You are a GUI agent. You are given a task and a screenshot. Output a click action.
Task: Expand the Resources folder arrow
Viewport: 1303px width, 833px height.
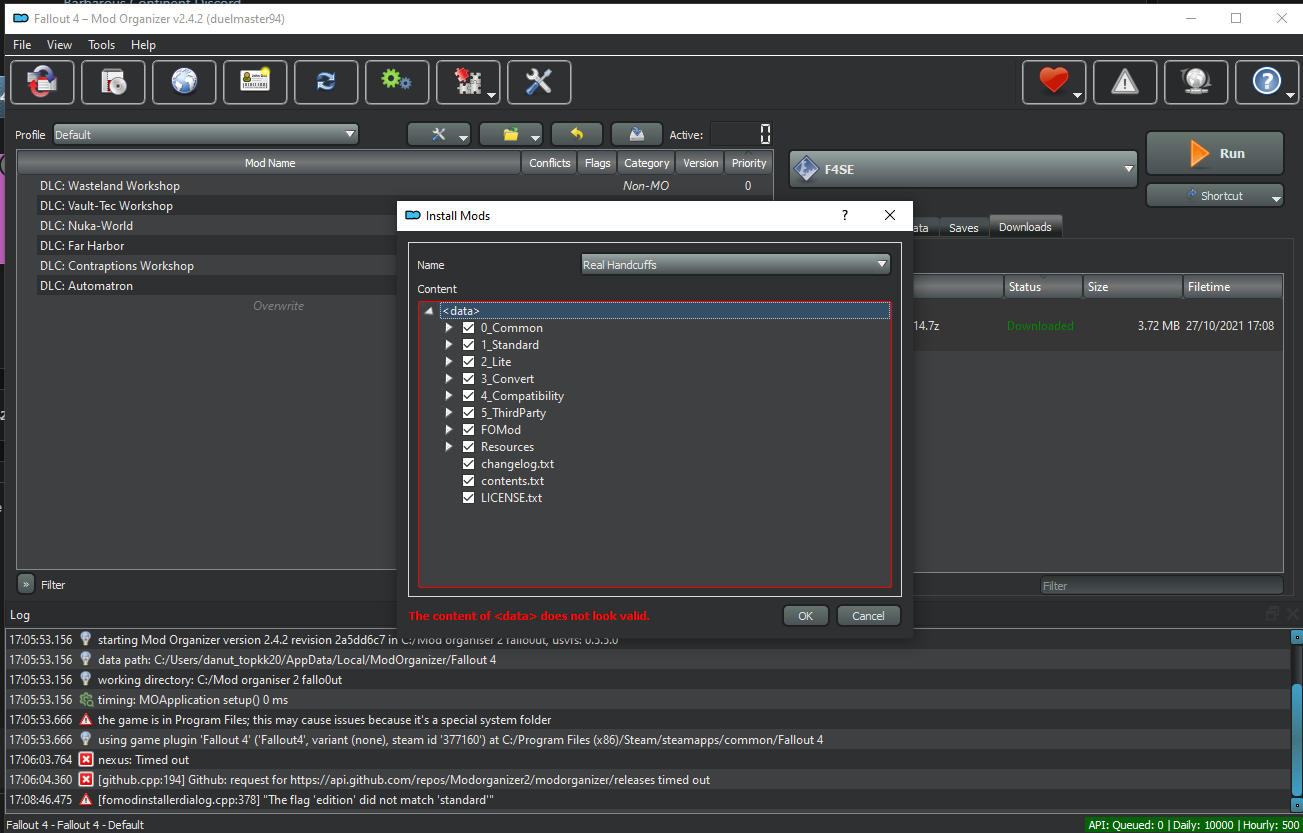click(449, 447)
